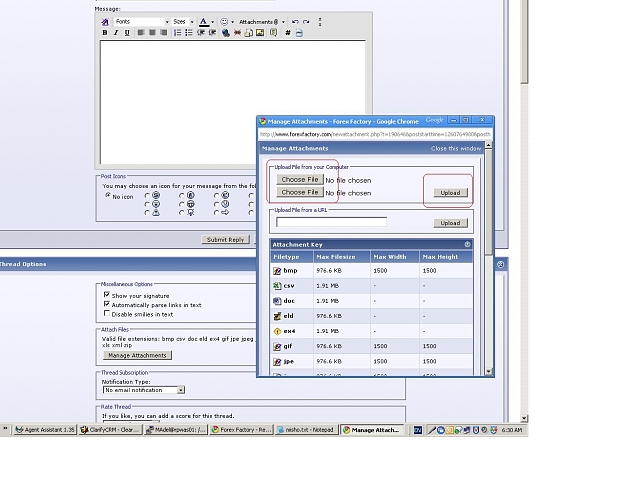Click inside the Message text area
This screenshot has width=625, height=500.
click(232, 102)
